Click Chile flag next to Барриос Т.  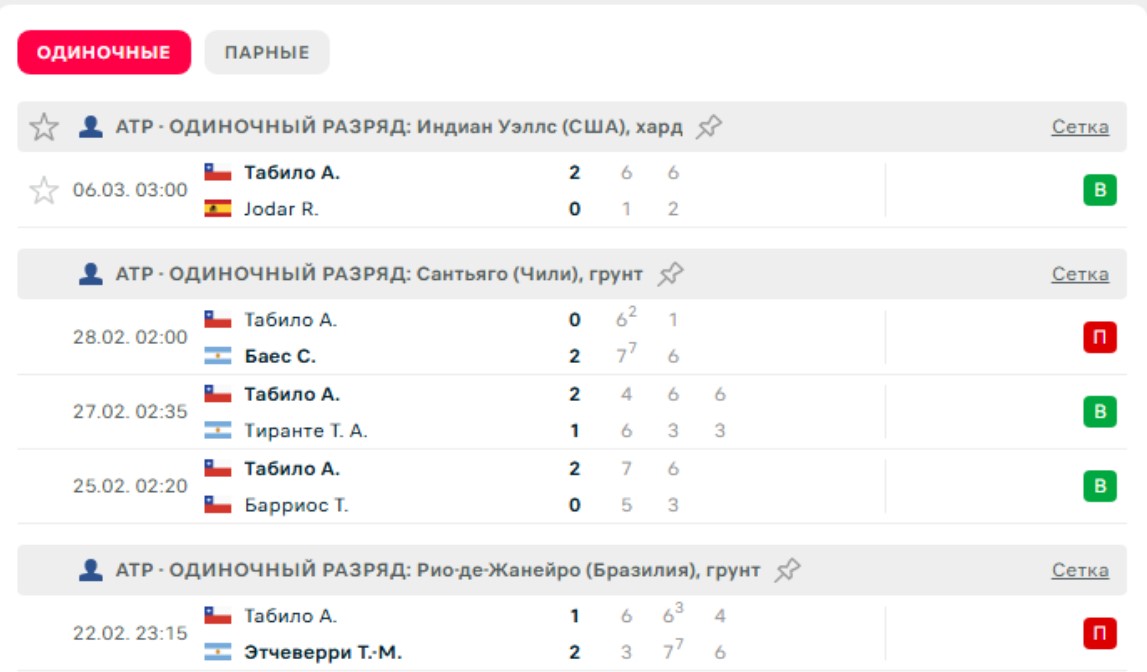[218, 505]
